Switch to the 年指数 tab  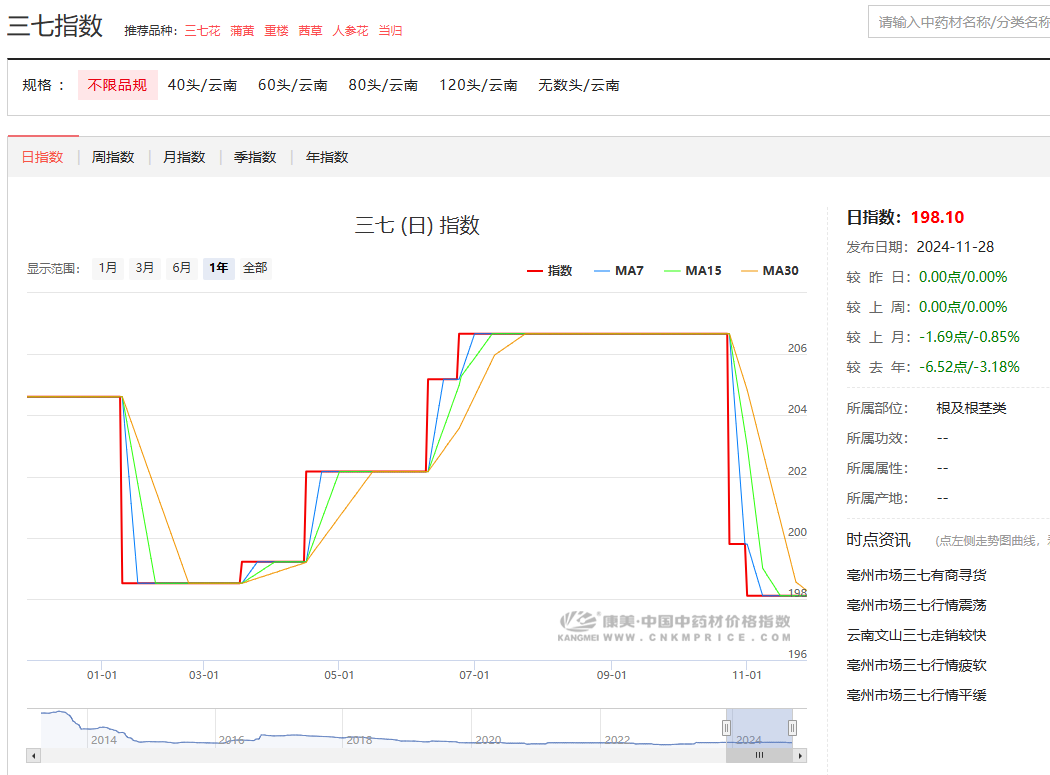[x=327, y=157]
